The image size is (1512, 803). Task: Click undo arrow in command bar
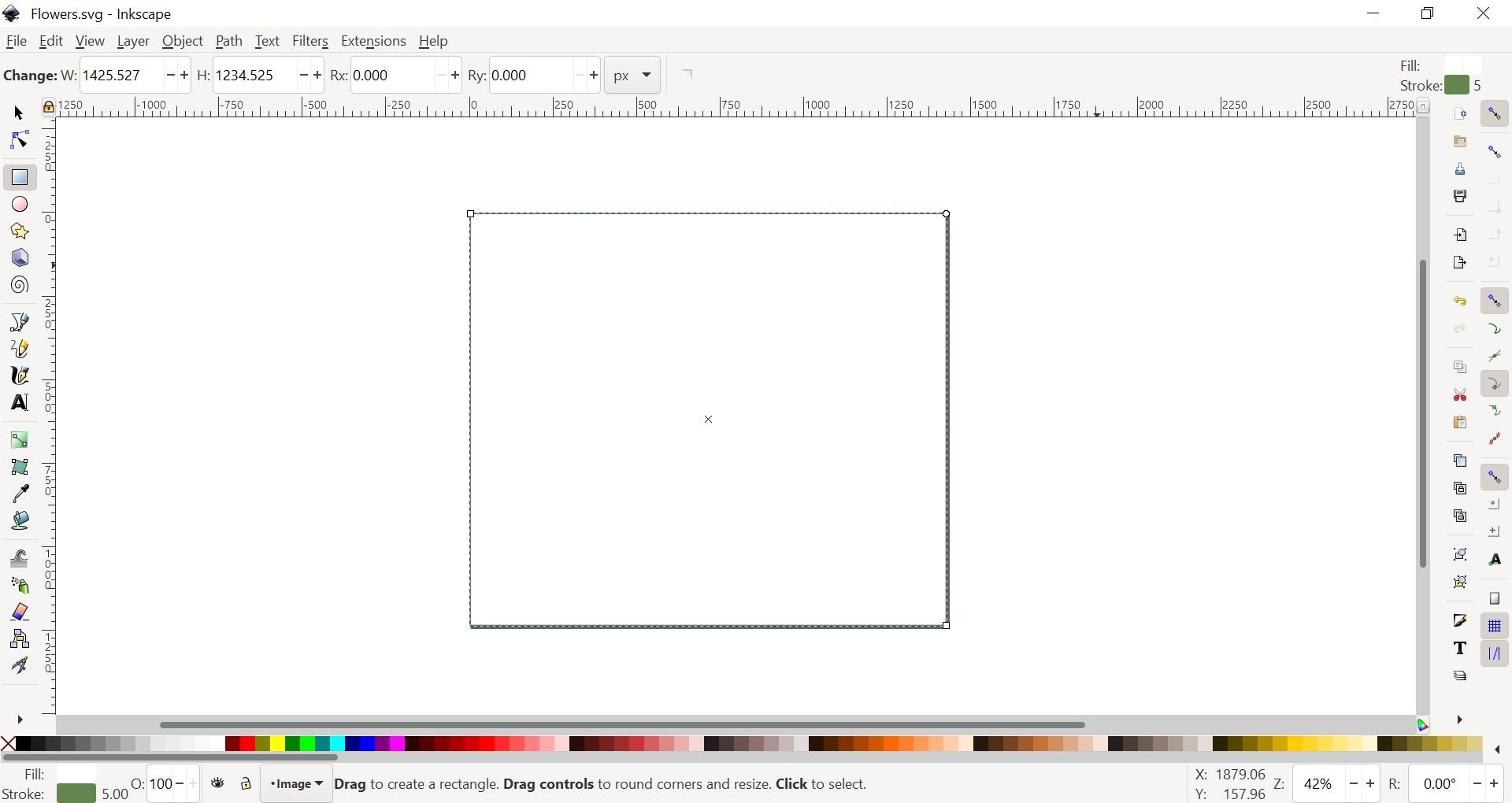point(1462,302)
